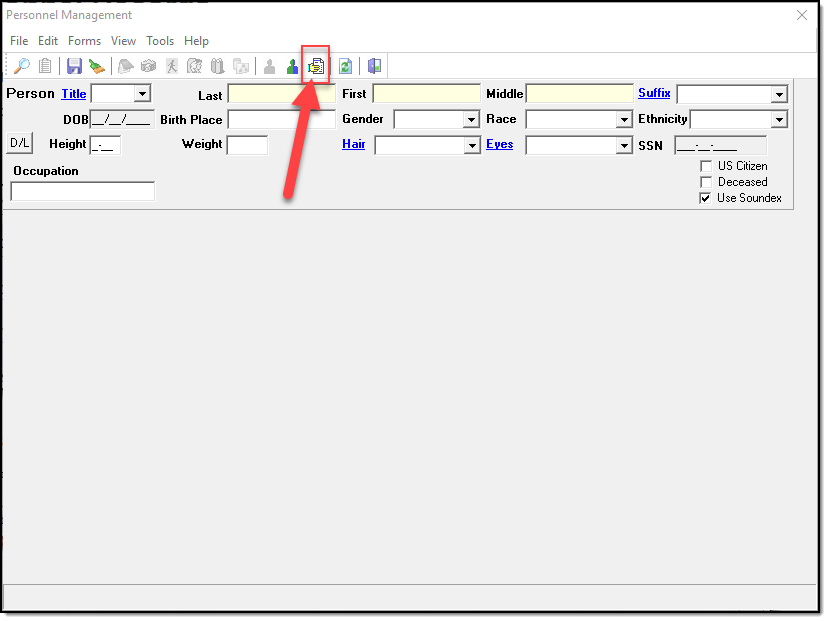Viewport: 828px width, 621px height.
Task: Check the Deceased checkbox
Action: click(x=706, y=182)
